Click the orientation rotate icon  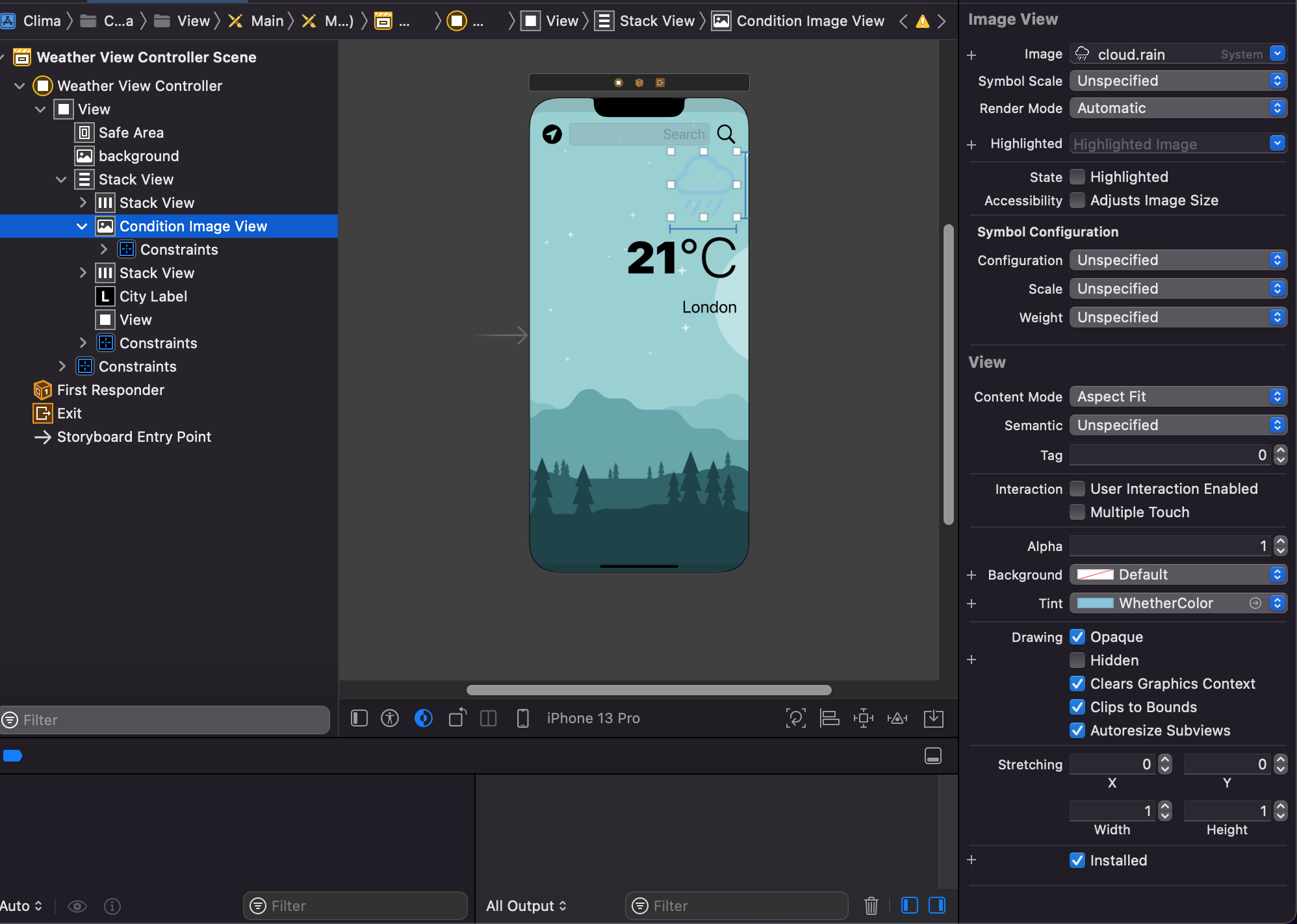coord(457,718)
